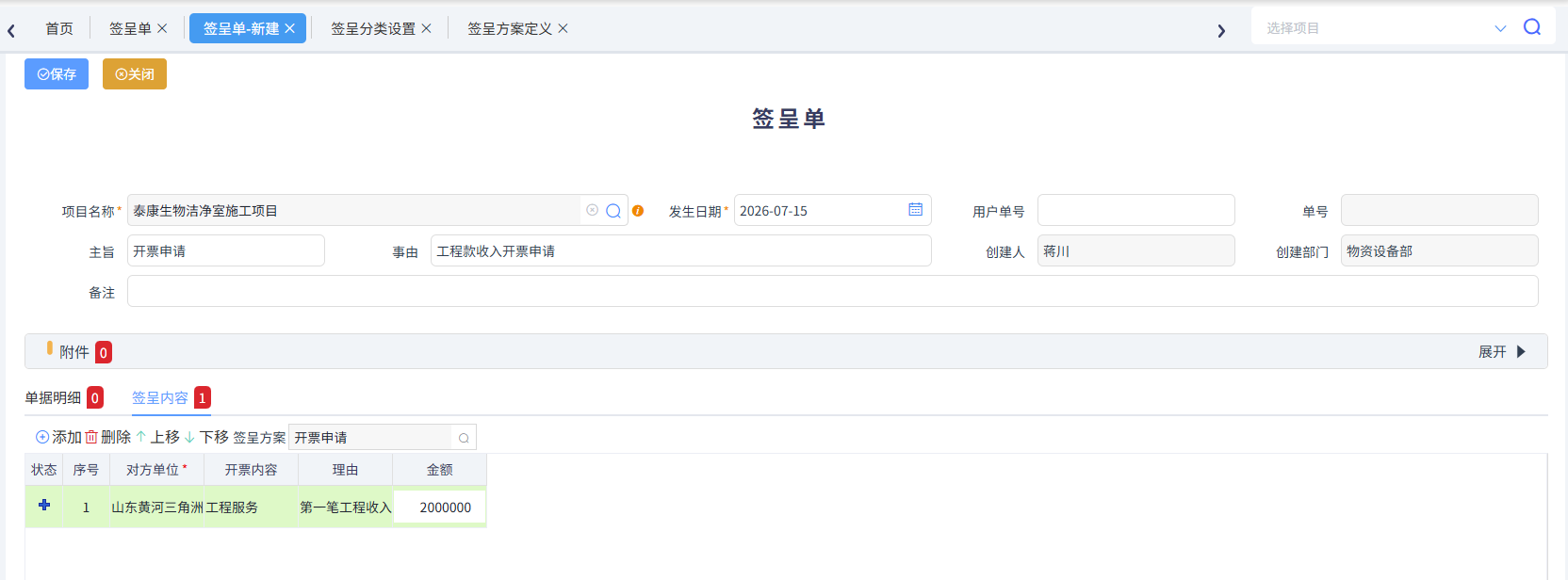Click the 金额 cell showing 2000000
The width and height of the screenshot is (1568, 580).
coord(439,507)
